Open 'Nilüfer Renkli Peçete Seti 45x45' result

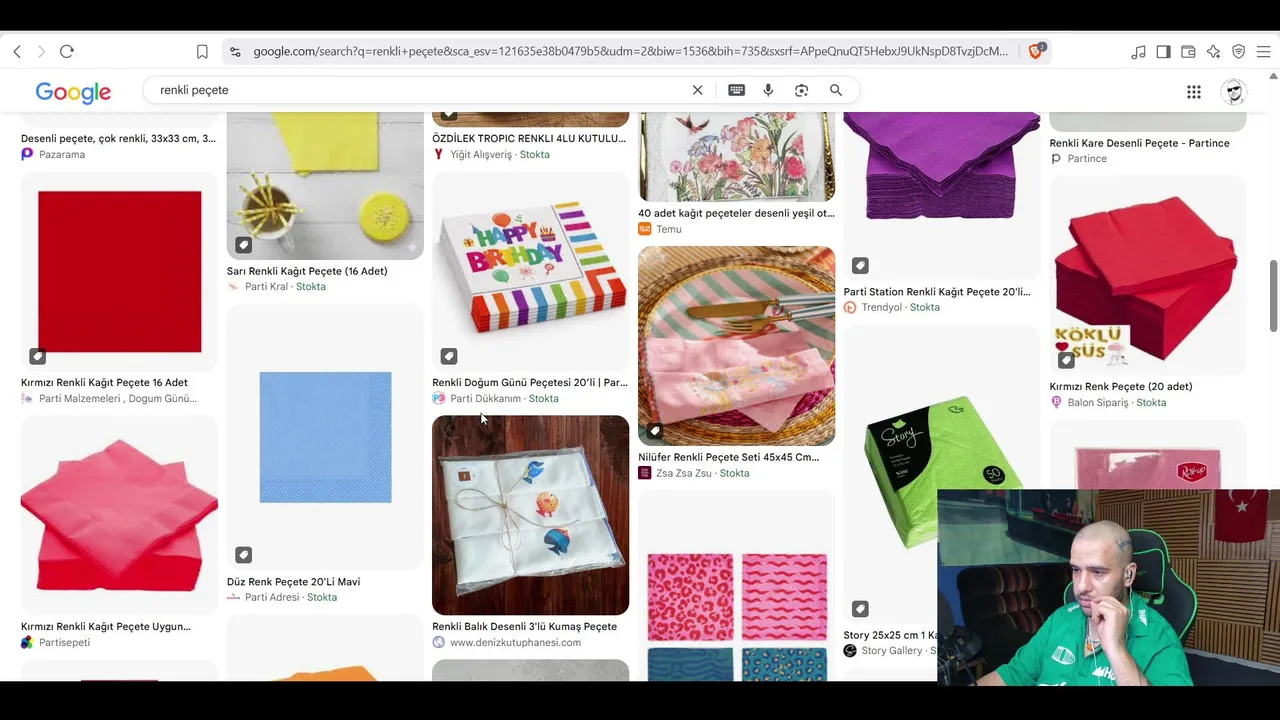[x=728, y=457]
